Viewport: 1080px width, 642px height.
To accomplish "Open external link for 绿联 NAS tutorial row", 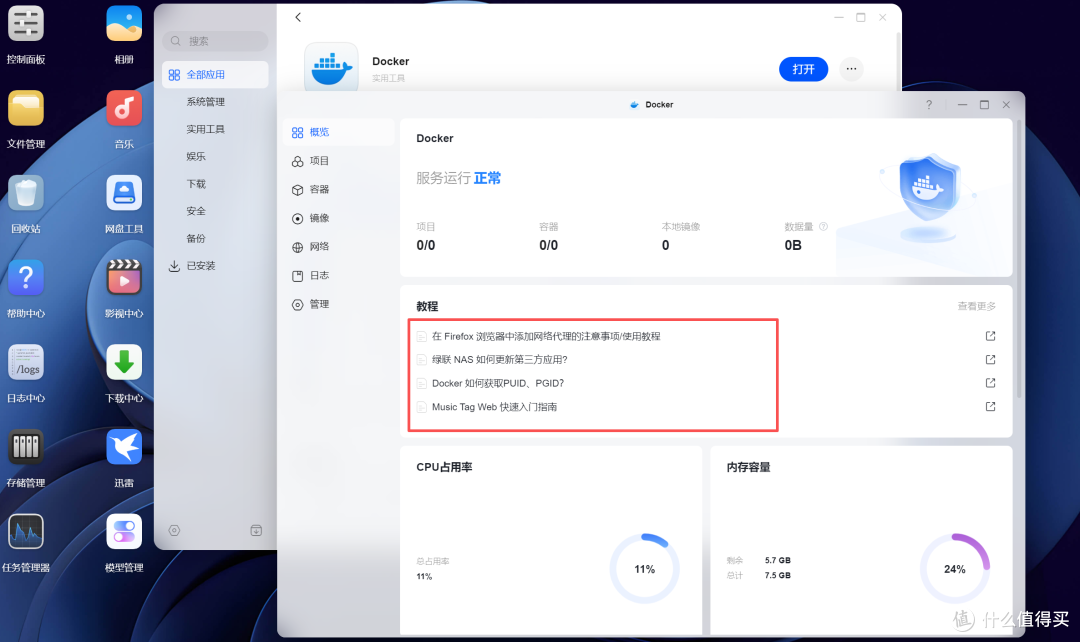I will (x=990, y=360).
